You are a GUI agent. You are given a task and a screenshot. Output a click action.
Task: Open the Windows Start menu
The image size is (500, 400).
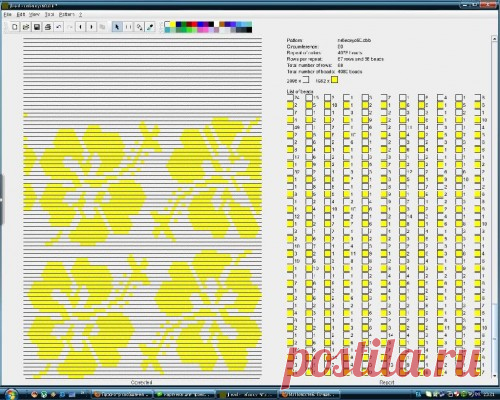click(10, 394)
